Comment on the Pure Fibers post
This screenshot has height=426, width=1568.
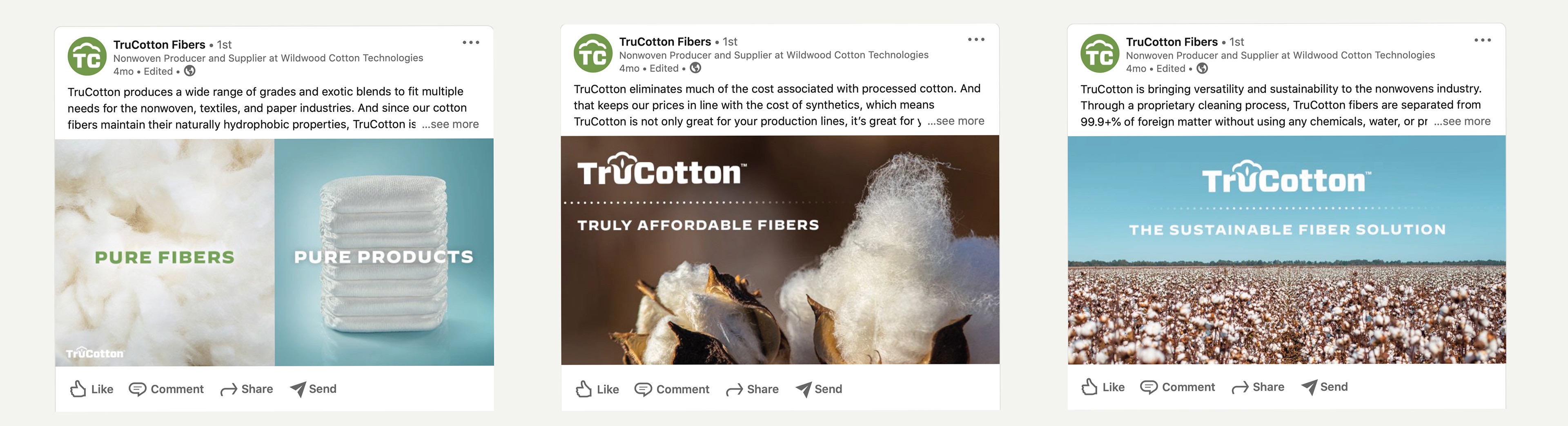click(x=166, y=389)
